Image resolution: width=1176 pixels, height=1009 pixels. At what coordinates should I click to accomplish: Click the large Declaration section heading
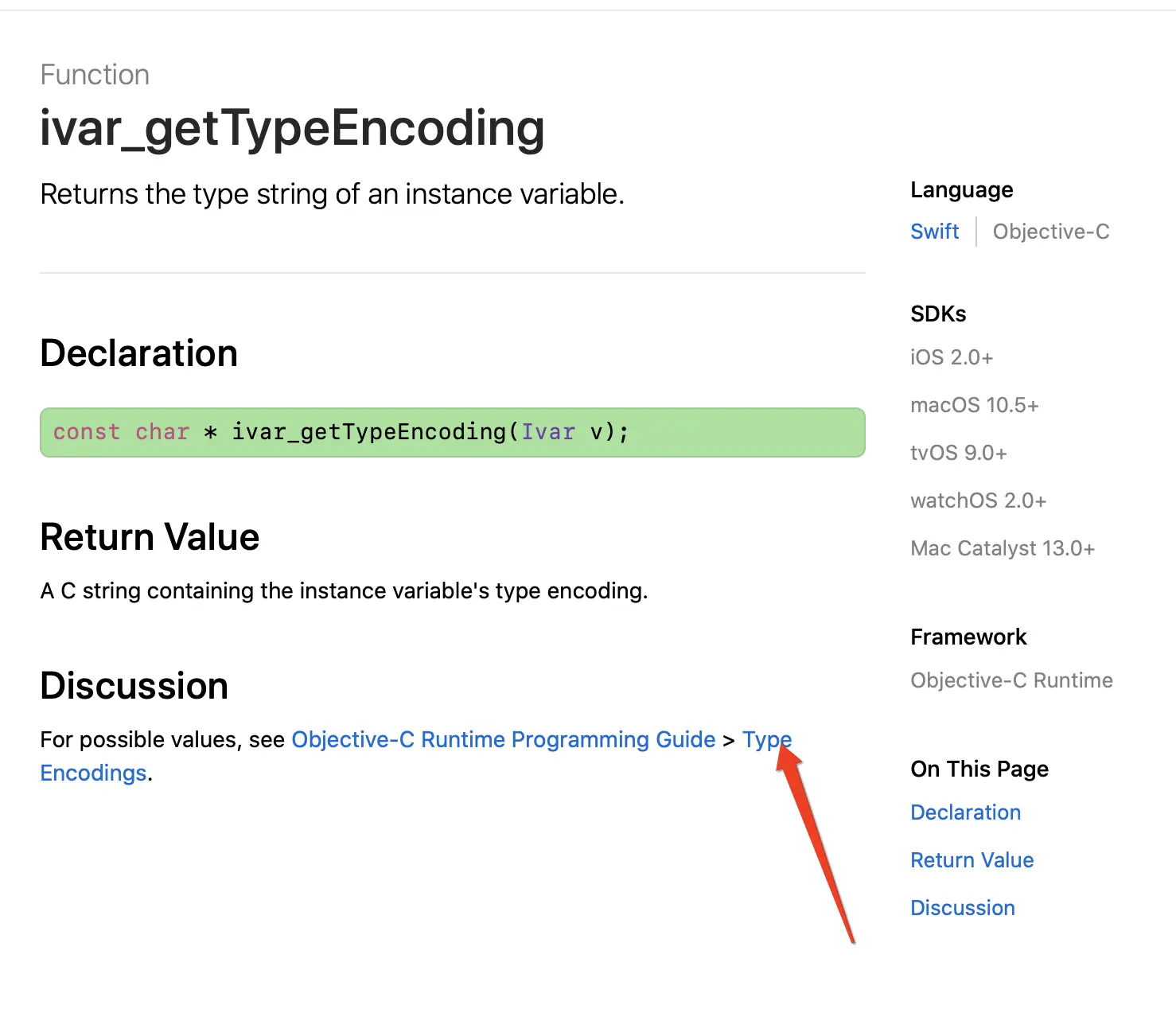tap(138, 353)
